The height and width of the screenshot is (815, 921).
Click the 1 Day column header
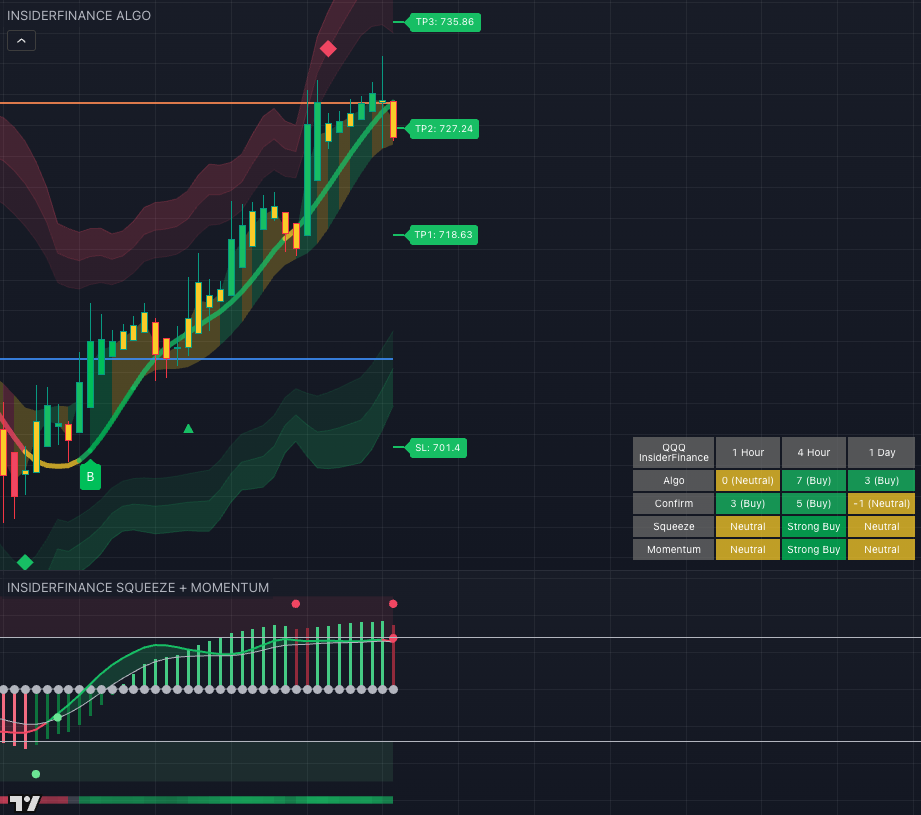pyautogui.click(x=881, y=453)
